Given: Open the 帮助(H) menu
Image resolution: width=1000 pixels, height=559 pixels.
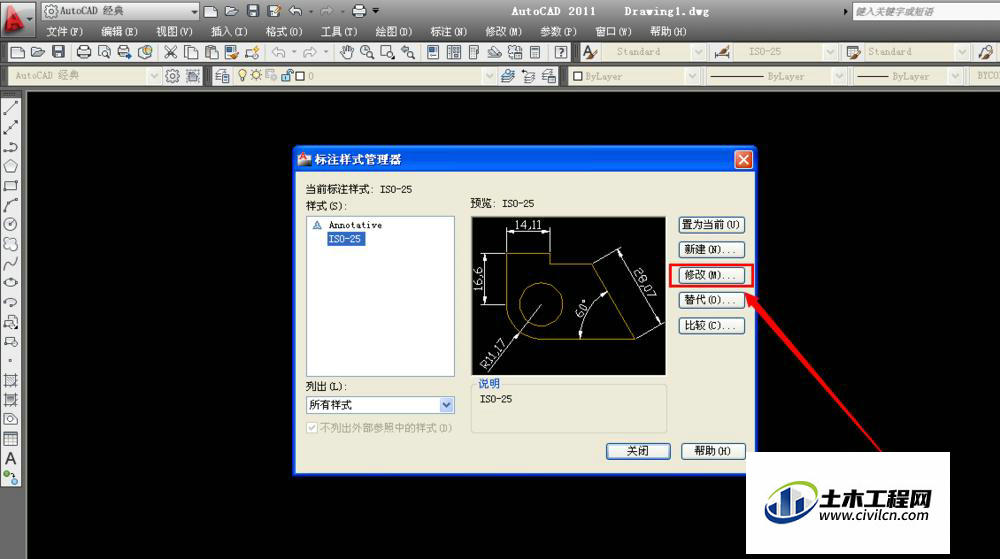Looking at the screenshot, I should pyautogui.click(x=668, y=31).
